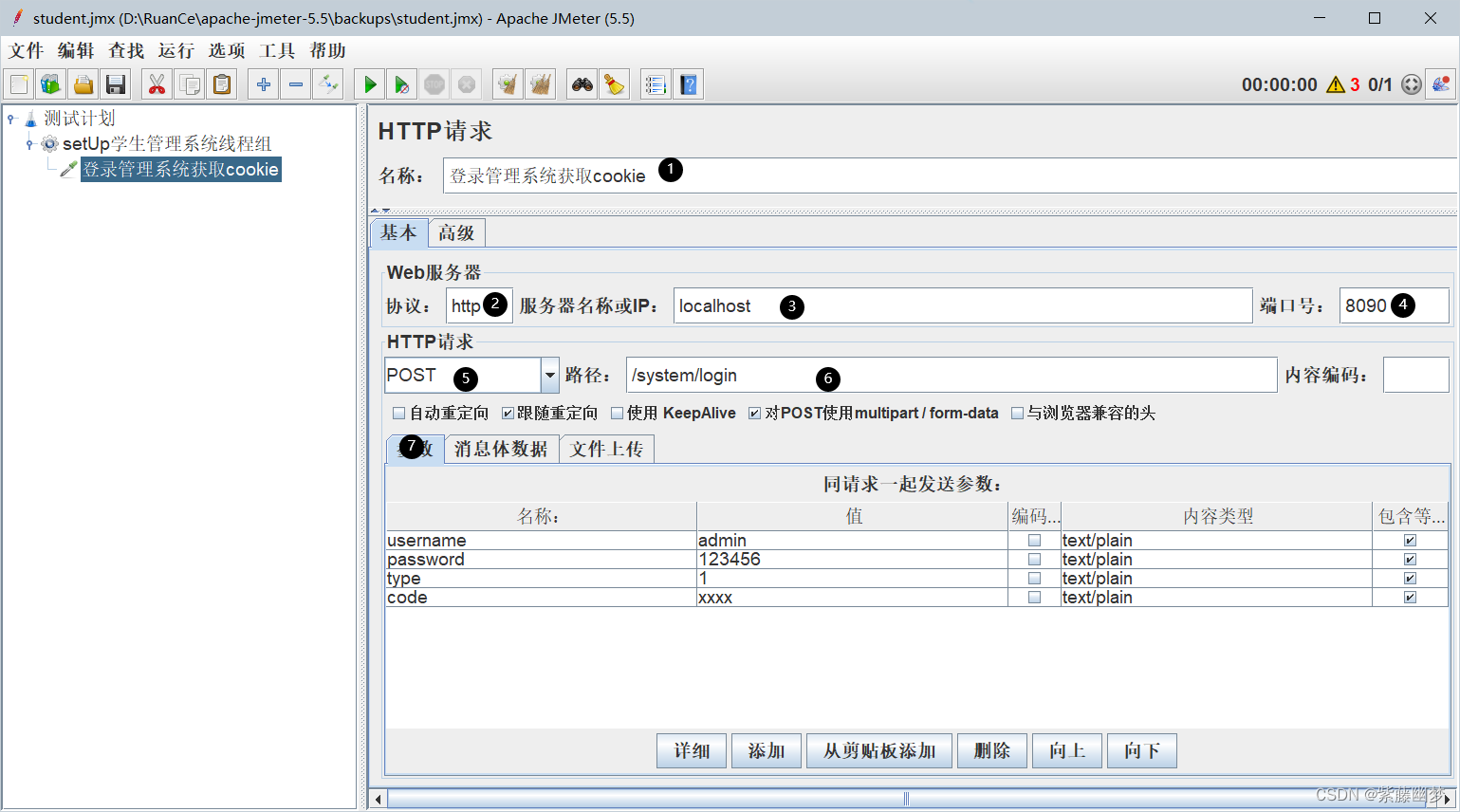Enable 使用 KeepAlive checkbox

(618, 414)
